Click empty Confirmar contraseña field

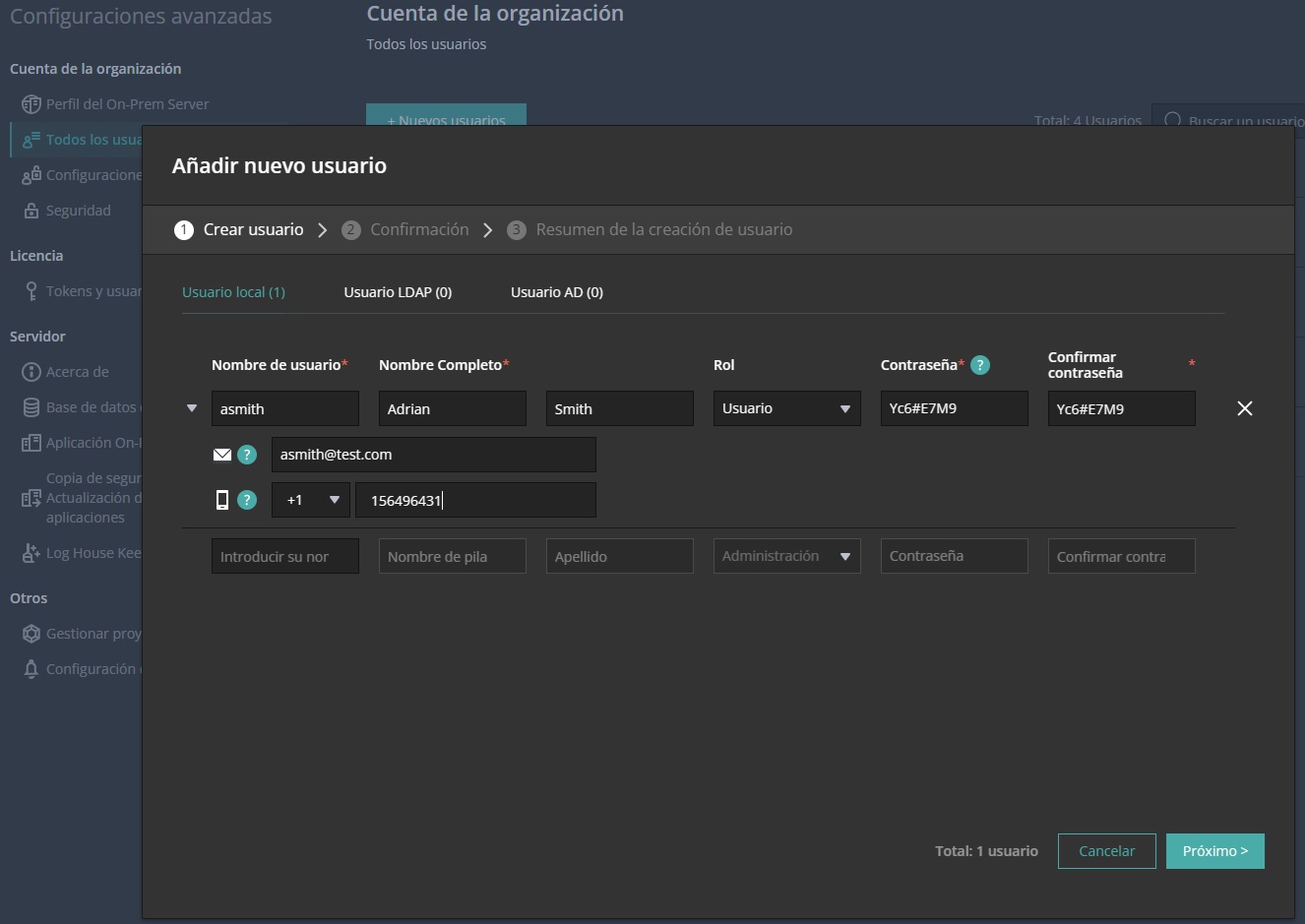(1122, 556)
